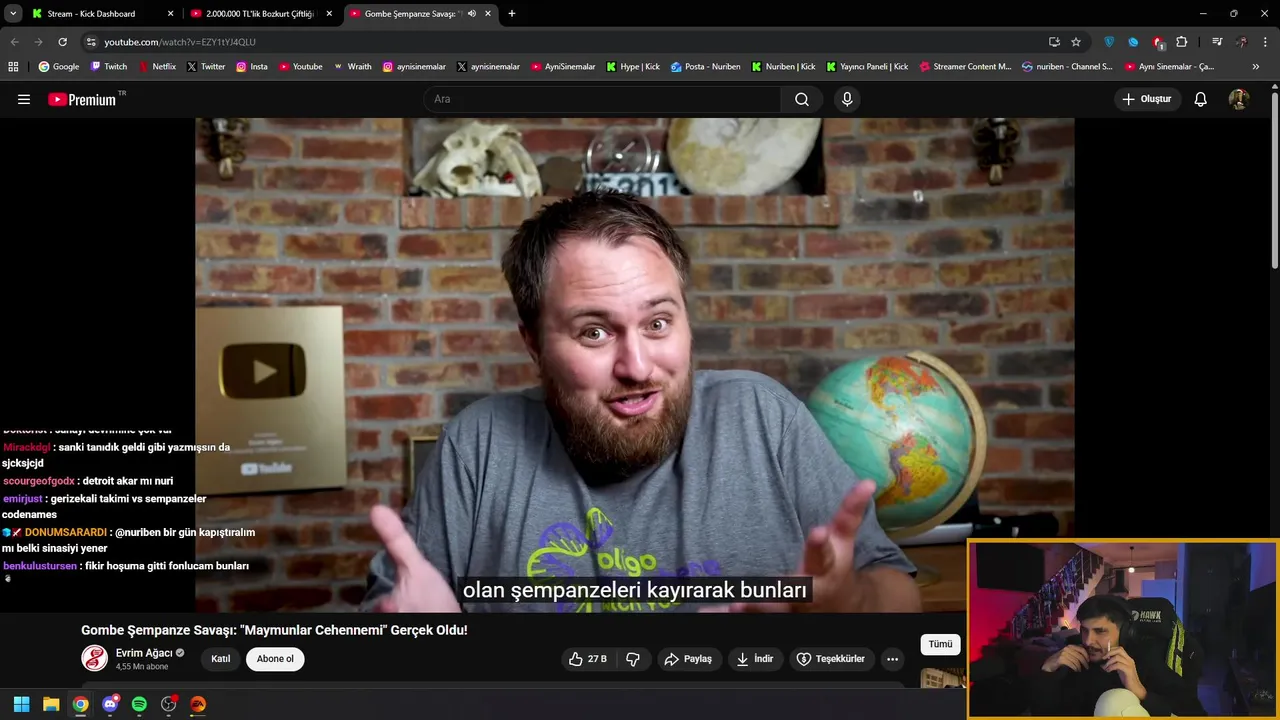Click the Oluştur create button
The height and width of the screenshot is (720, 1280).
pyautogui.click(x=1147, y=99)
